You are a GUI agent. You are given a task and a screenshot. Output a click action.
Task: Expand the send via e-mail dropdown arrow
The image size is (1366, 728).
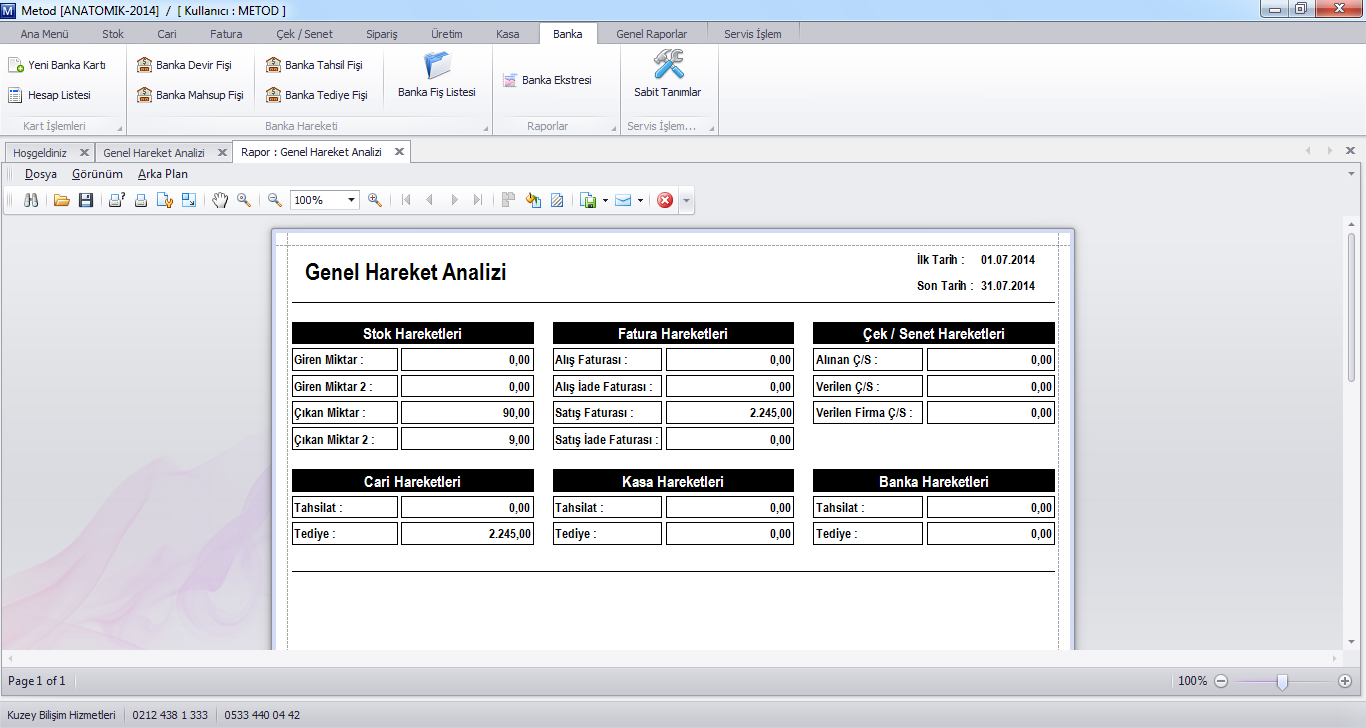(x=640, y=200)
